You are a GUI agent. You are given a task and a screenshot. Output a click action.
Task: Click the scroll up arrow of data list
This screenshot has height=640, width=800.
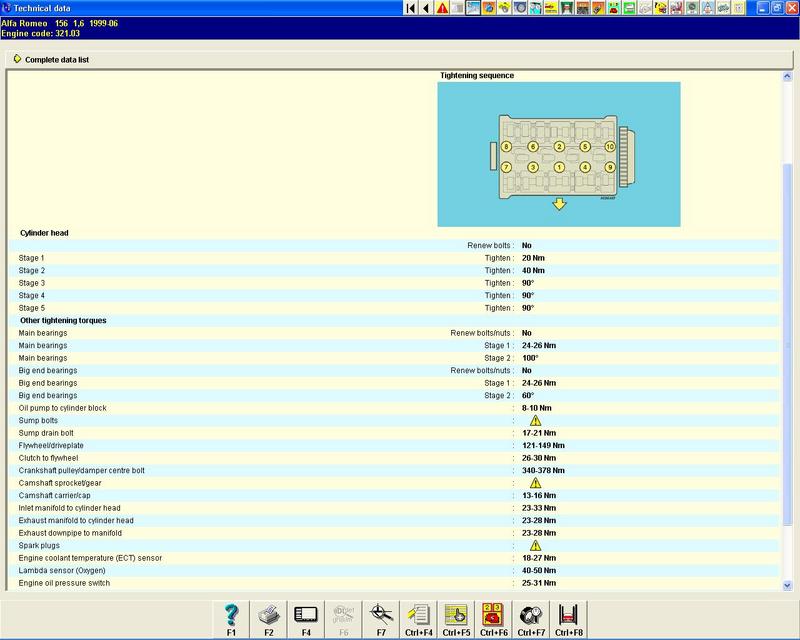789,75
